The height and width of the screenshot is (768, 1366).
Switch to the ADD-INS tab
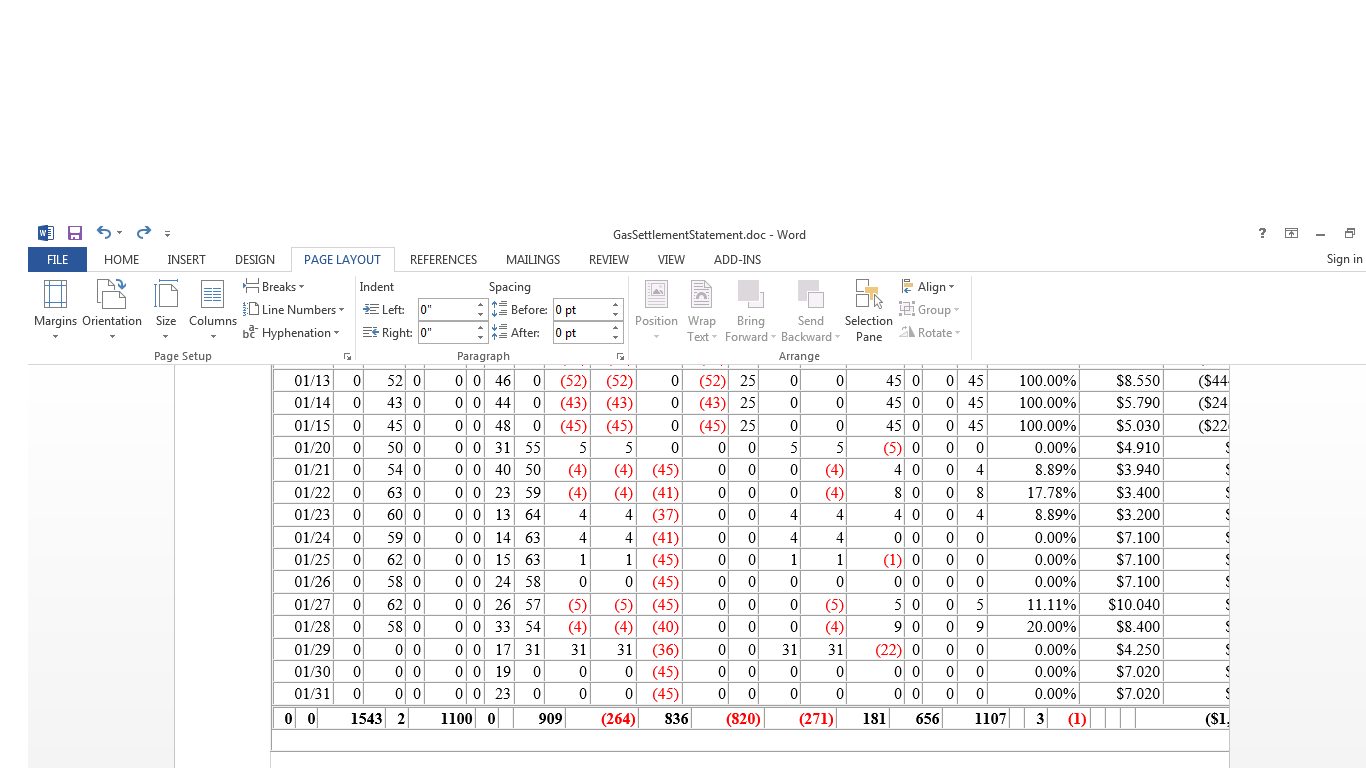(737, 260)
